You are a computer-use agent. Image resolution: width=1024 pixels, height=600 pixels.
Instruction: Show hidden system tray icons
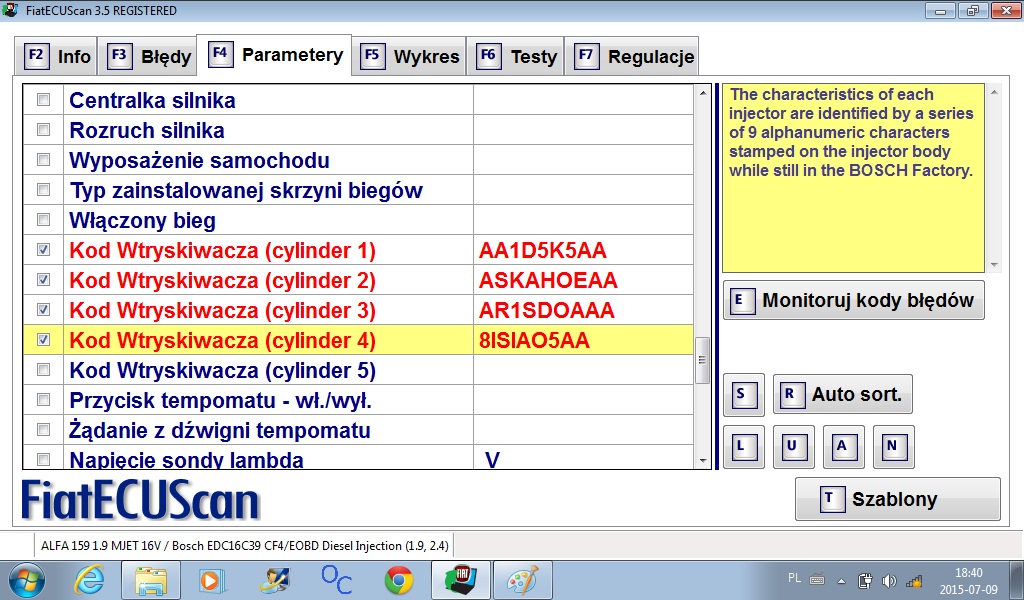pos(841,580)
